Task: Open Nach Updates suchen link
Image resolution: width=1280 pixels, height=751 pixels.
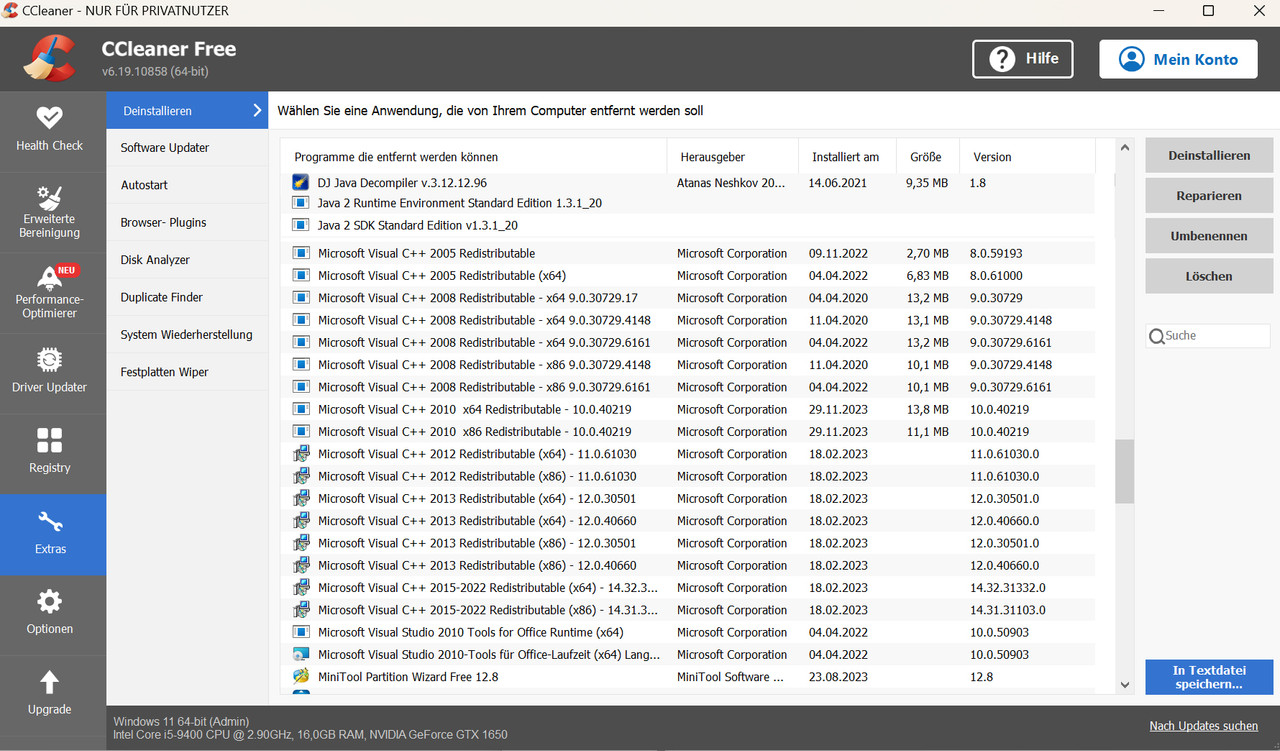Action: [x=1203, y=725]
